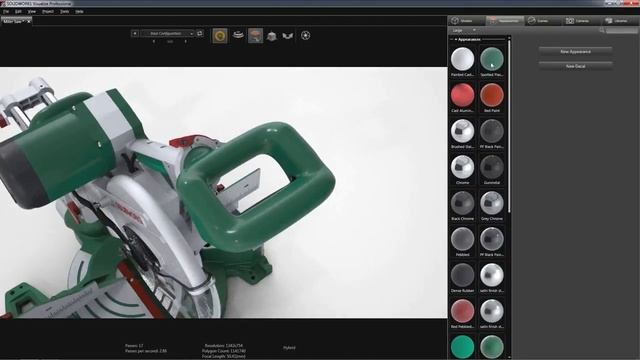640x360 pixels.
Task: Switch to the Libraries tab
Action: 620,20
